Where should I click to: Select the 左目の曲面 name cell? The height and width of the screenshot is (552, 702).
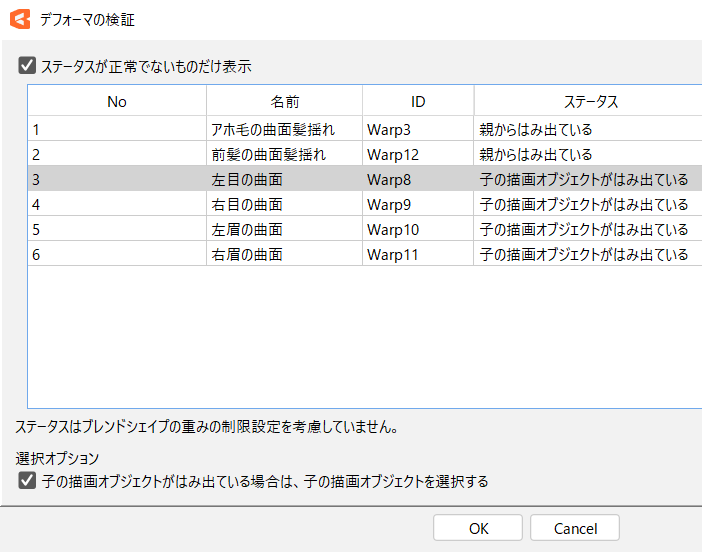(x=247, y=180)
